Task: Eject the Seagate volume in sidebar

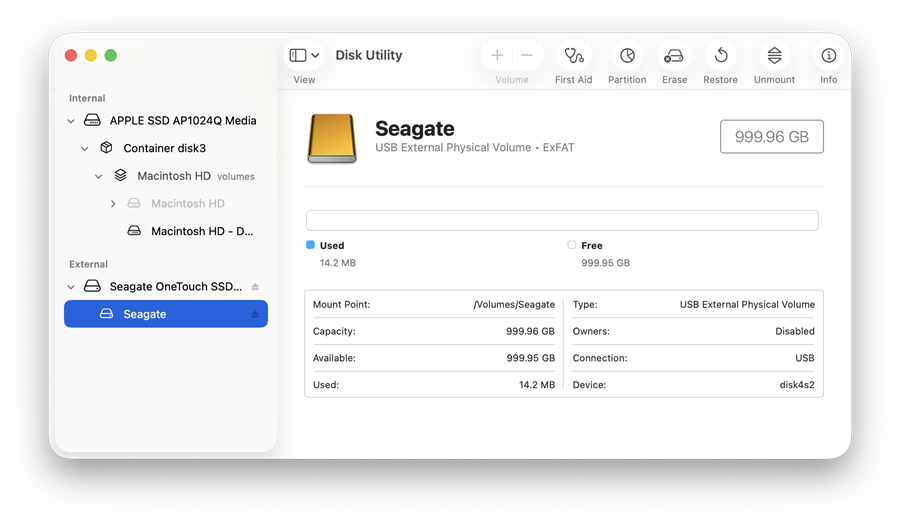Action: point(255,314)
